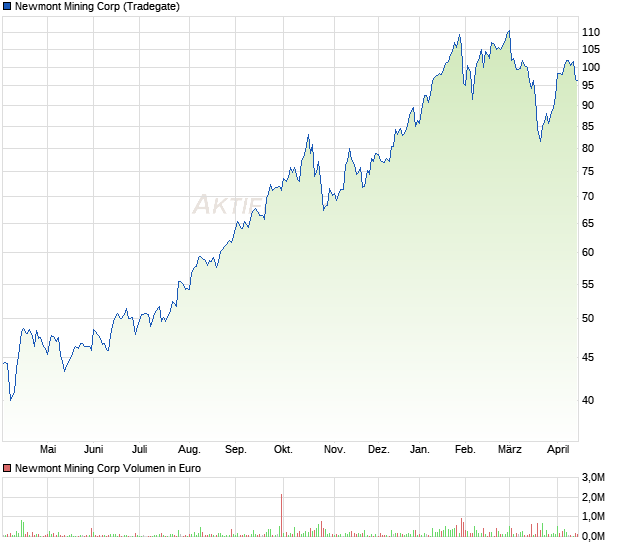Screen dimensions: 620x546
Task: Click the 'Juli' month label
Action: (x=140, y=449)
